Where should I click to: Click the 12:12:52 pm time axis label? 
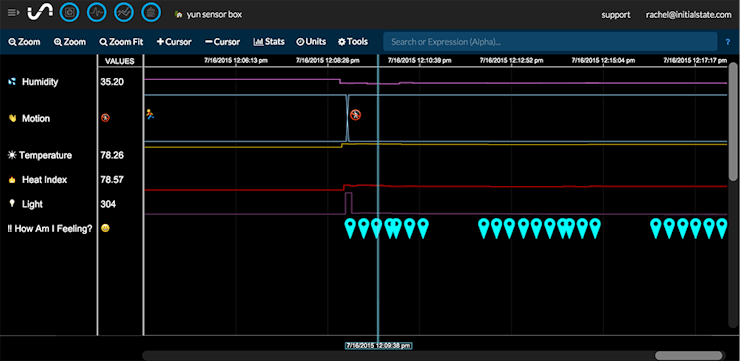pyautogui.click(x=512, y=60)
